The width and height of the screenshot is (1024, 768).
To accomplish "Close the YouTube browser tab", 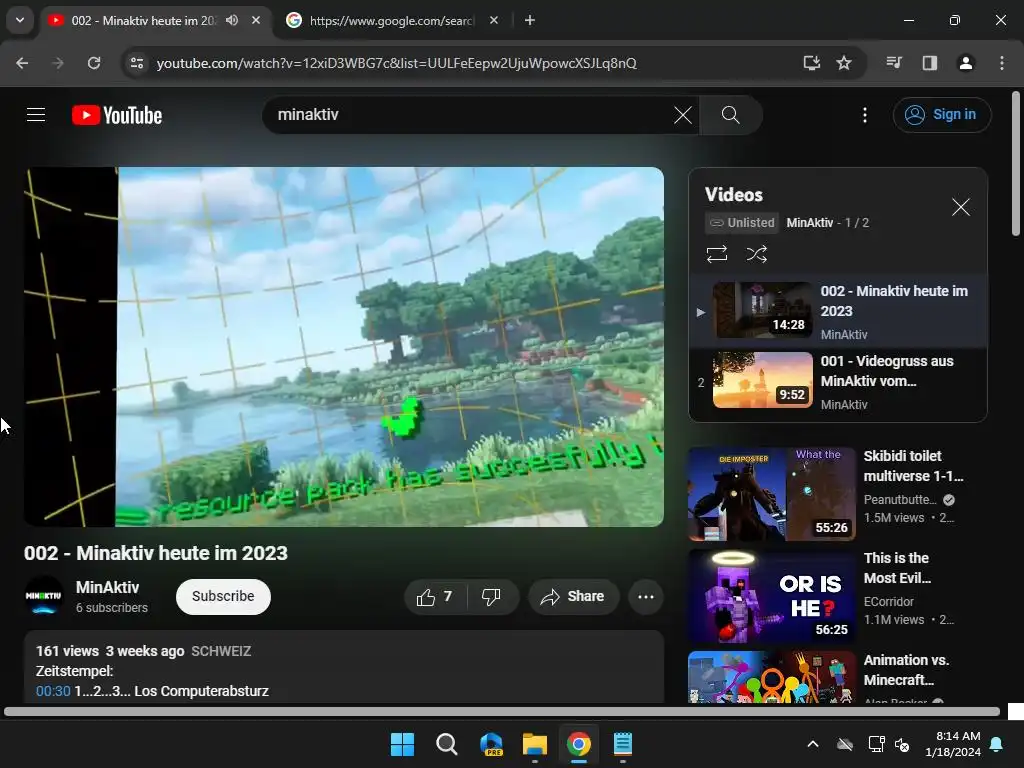I will [x=256, y=20].
